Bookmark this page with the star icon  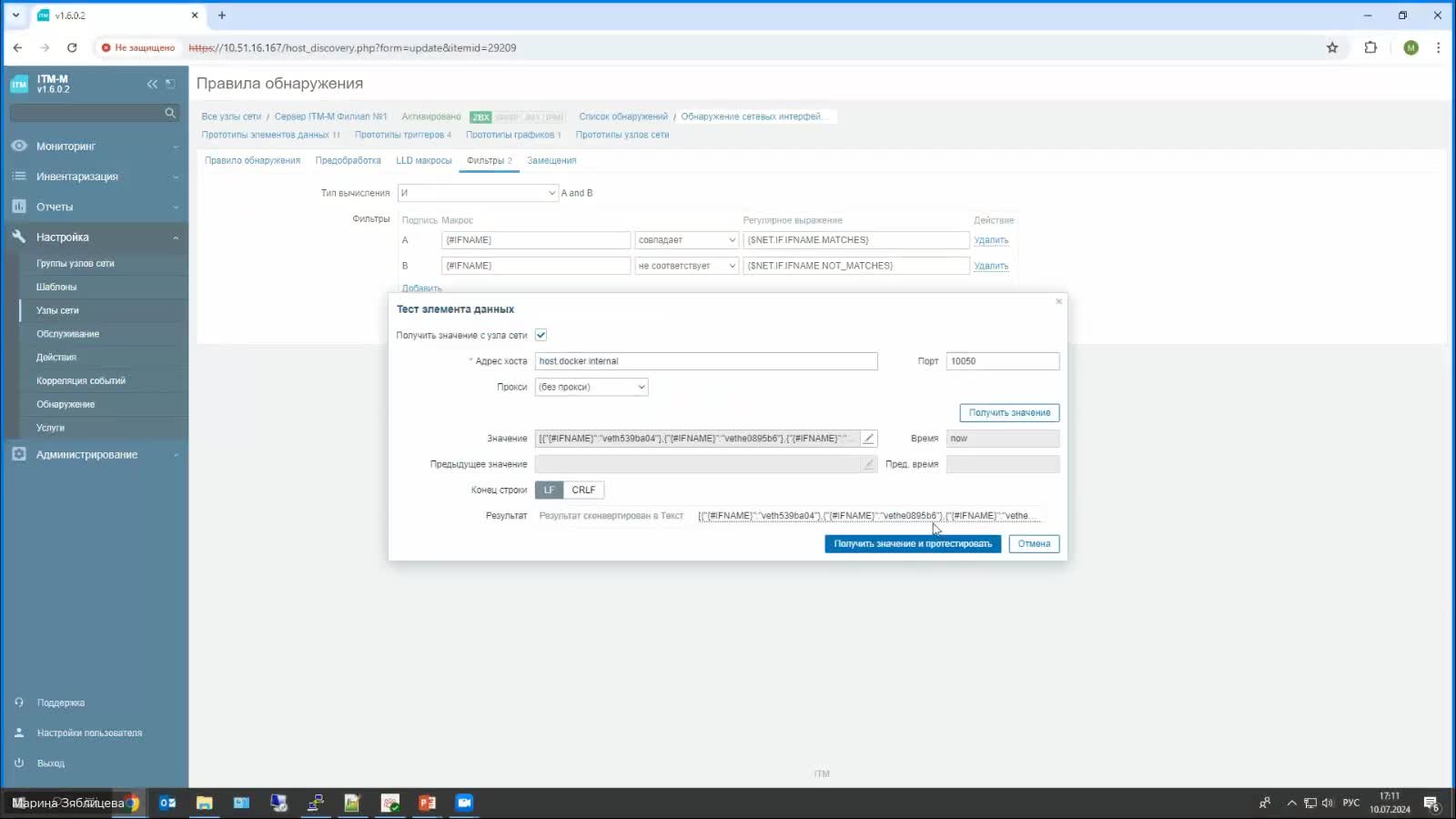[x=1332, y=47]
